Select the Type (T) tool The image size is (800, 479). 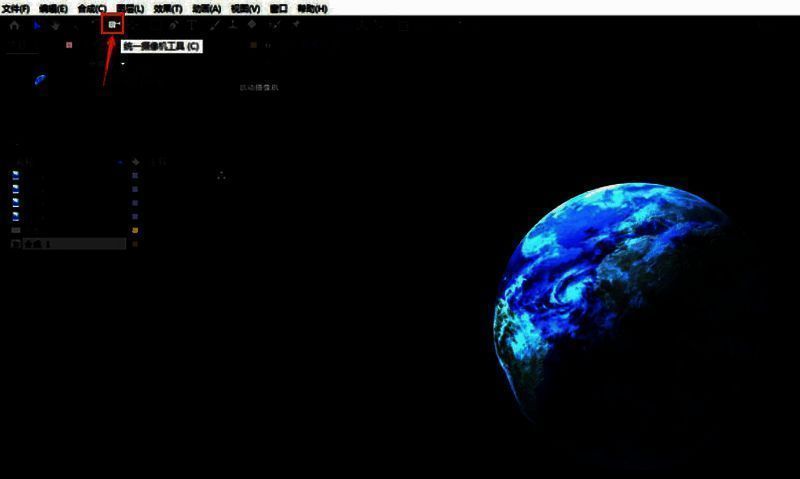click(192, 25)
